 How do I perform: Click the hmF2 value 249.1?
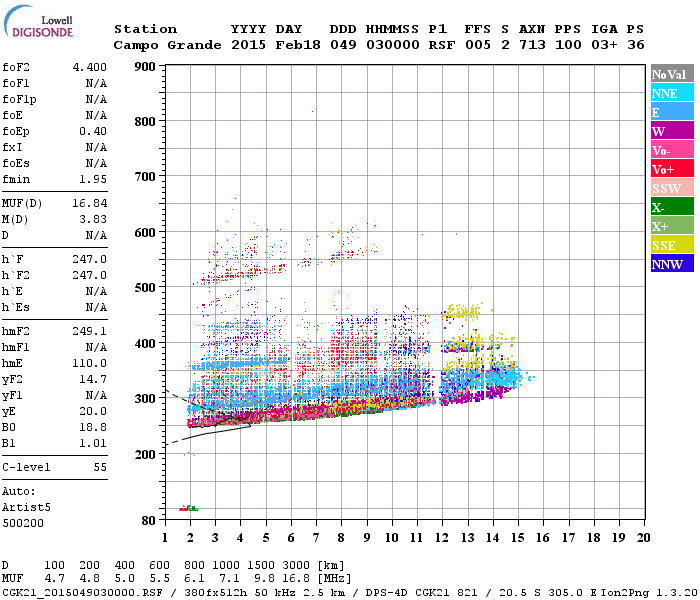tap(90, 331)
